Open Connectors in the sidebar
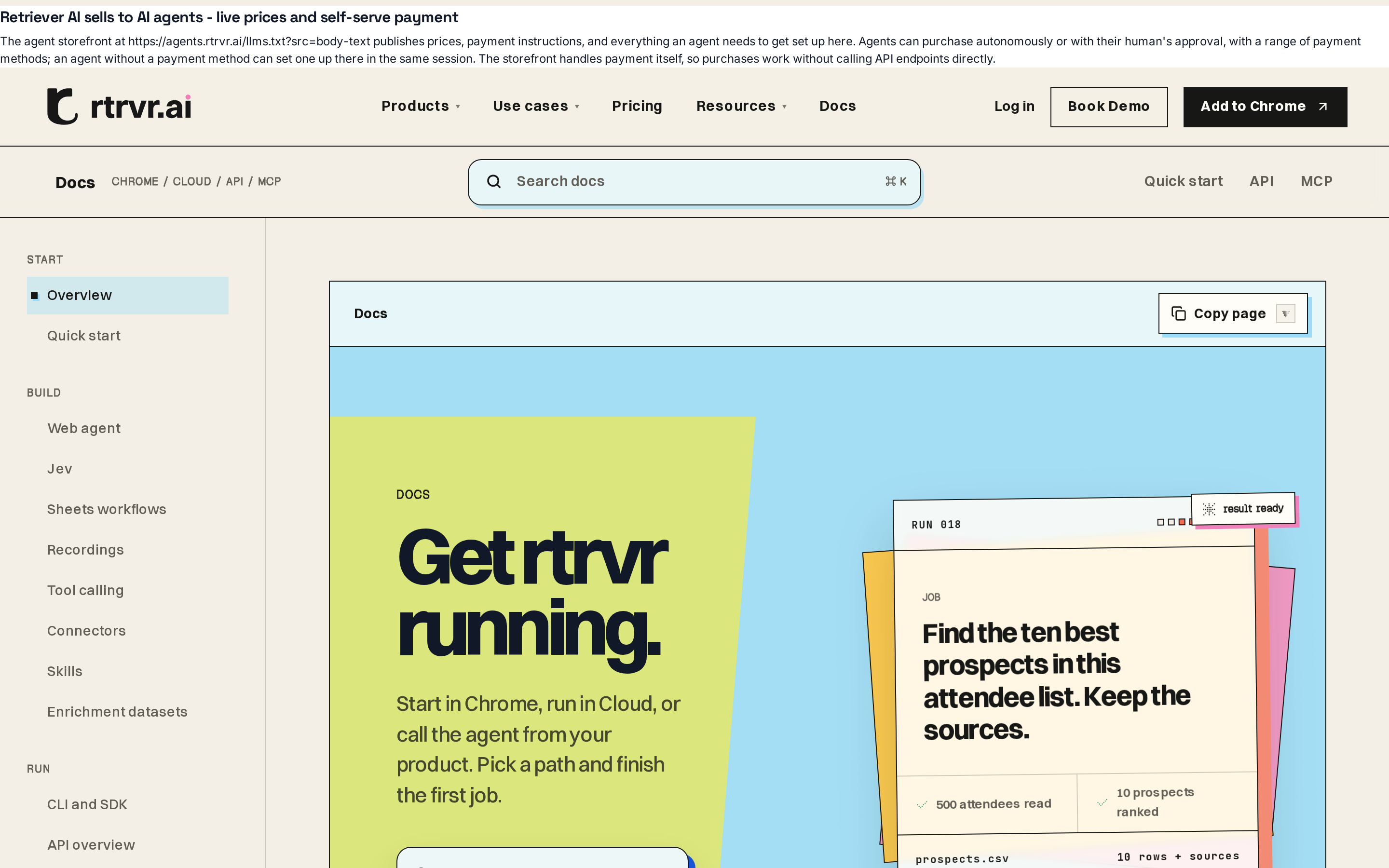This screenshot has height=868, width=1389. 87,631
